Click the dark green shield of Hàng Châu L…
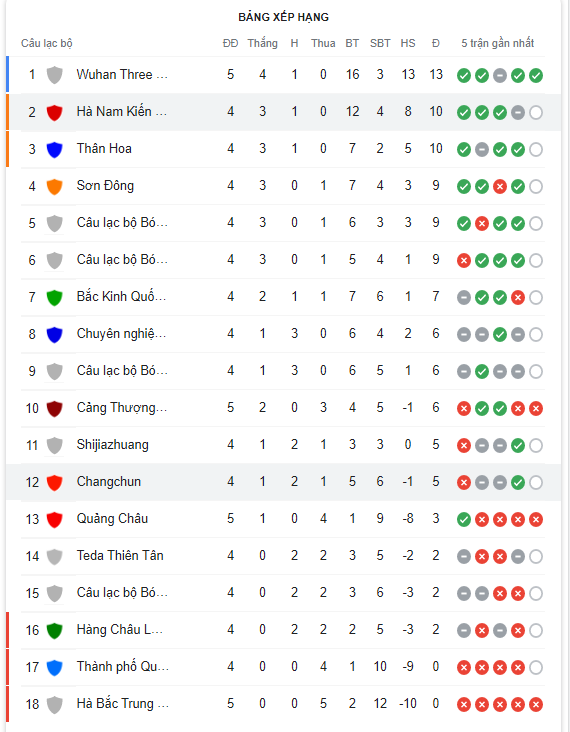570x732 pixels. point(55,630)
